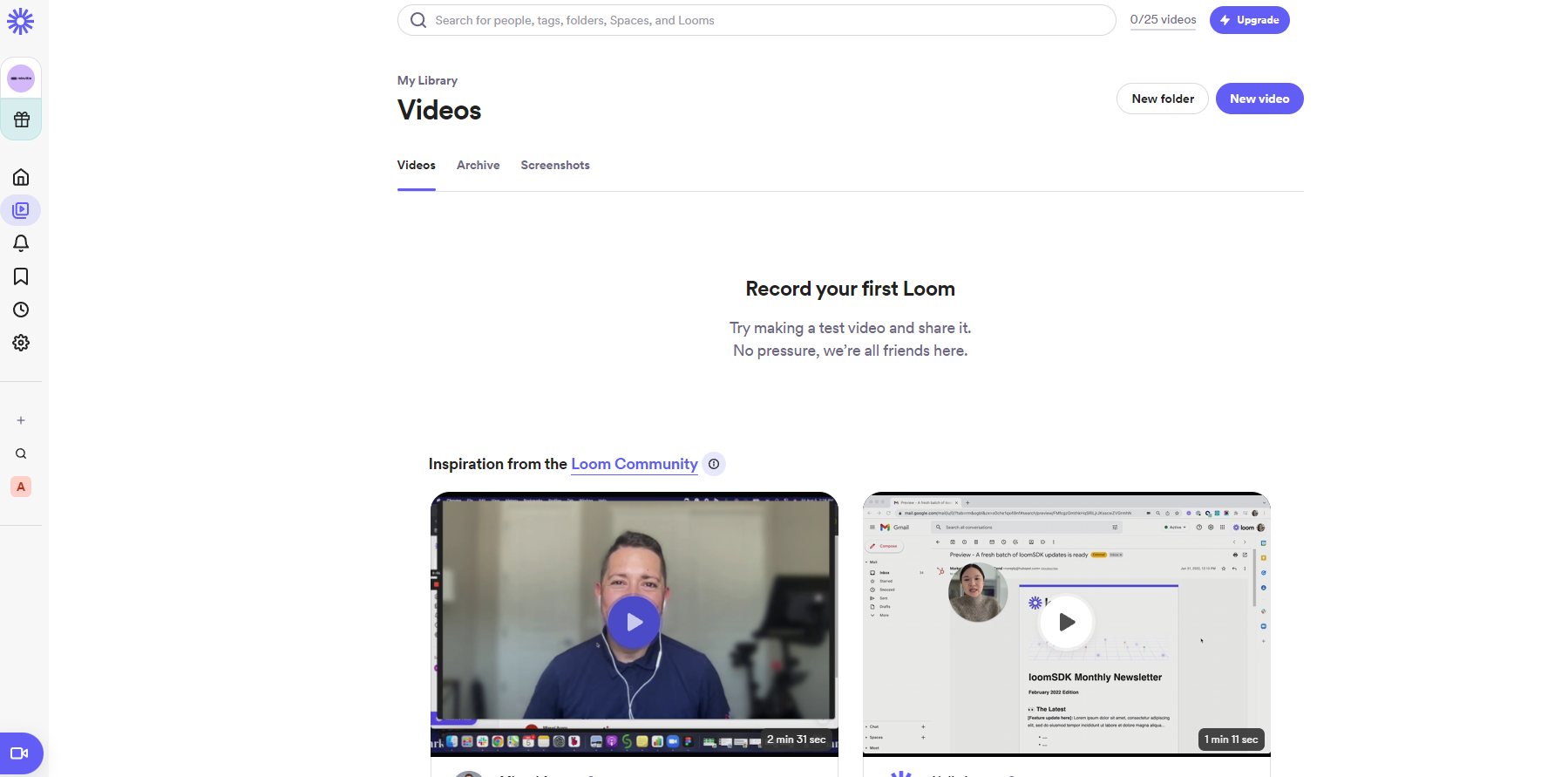Click the 'Record your first Loom' heading

[x=851, y=289]
